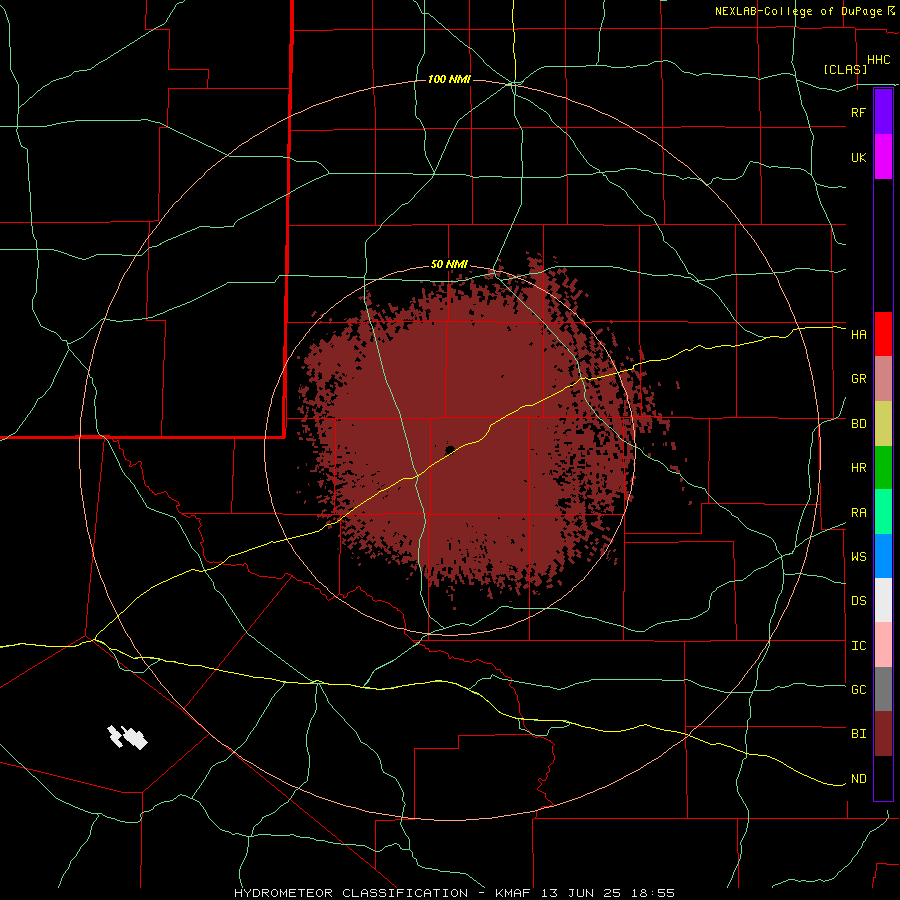Click the IC legend label
This screenshot has height=900, width=900.
[858, 646]
